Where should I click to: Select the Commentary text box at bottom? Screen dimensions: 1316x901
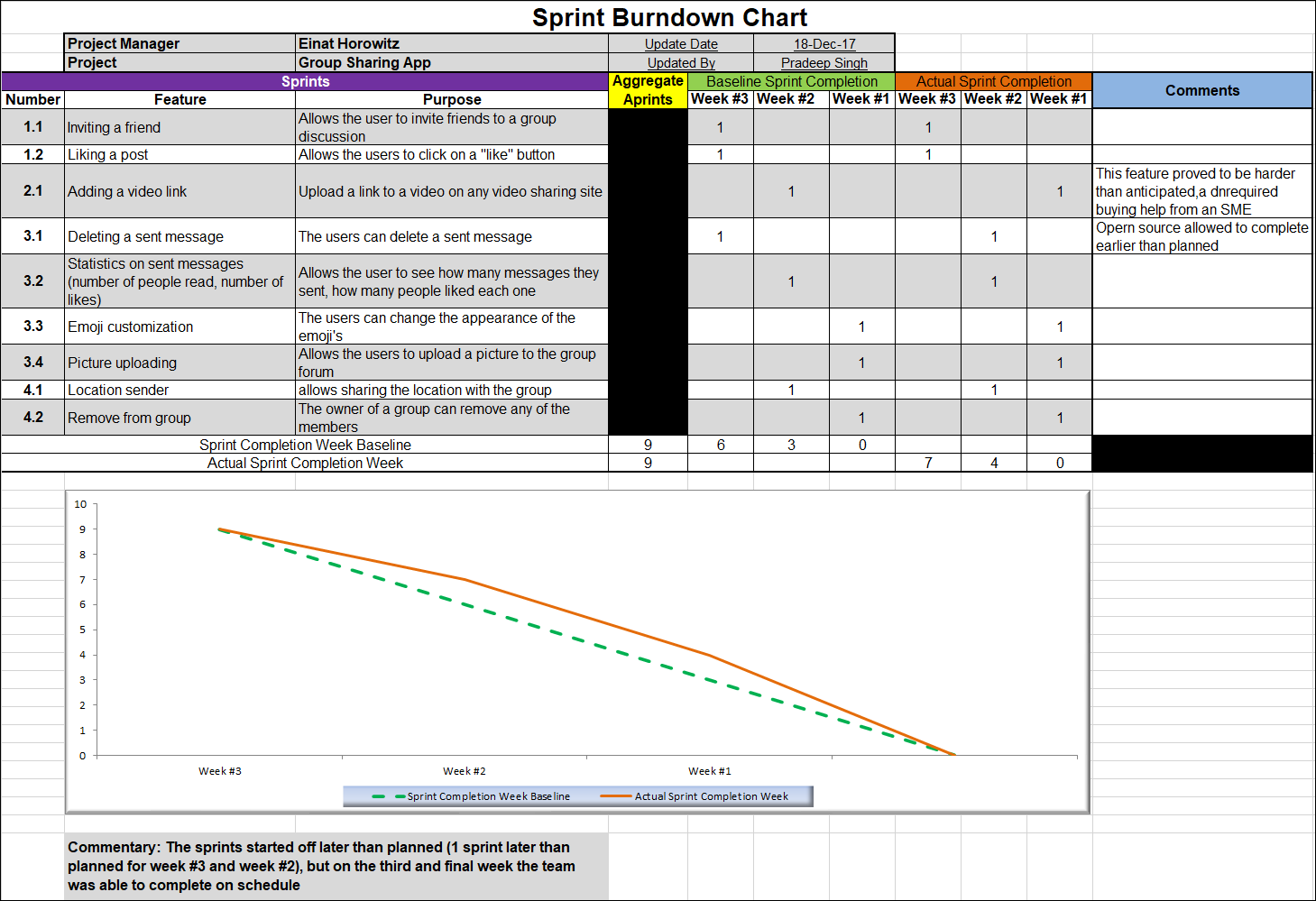click(334, 866)
